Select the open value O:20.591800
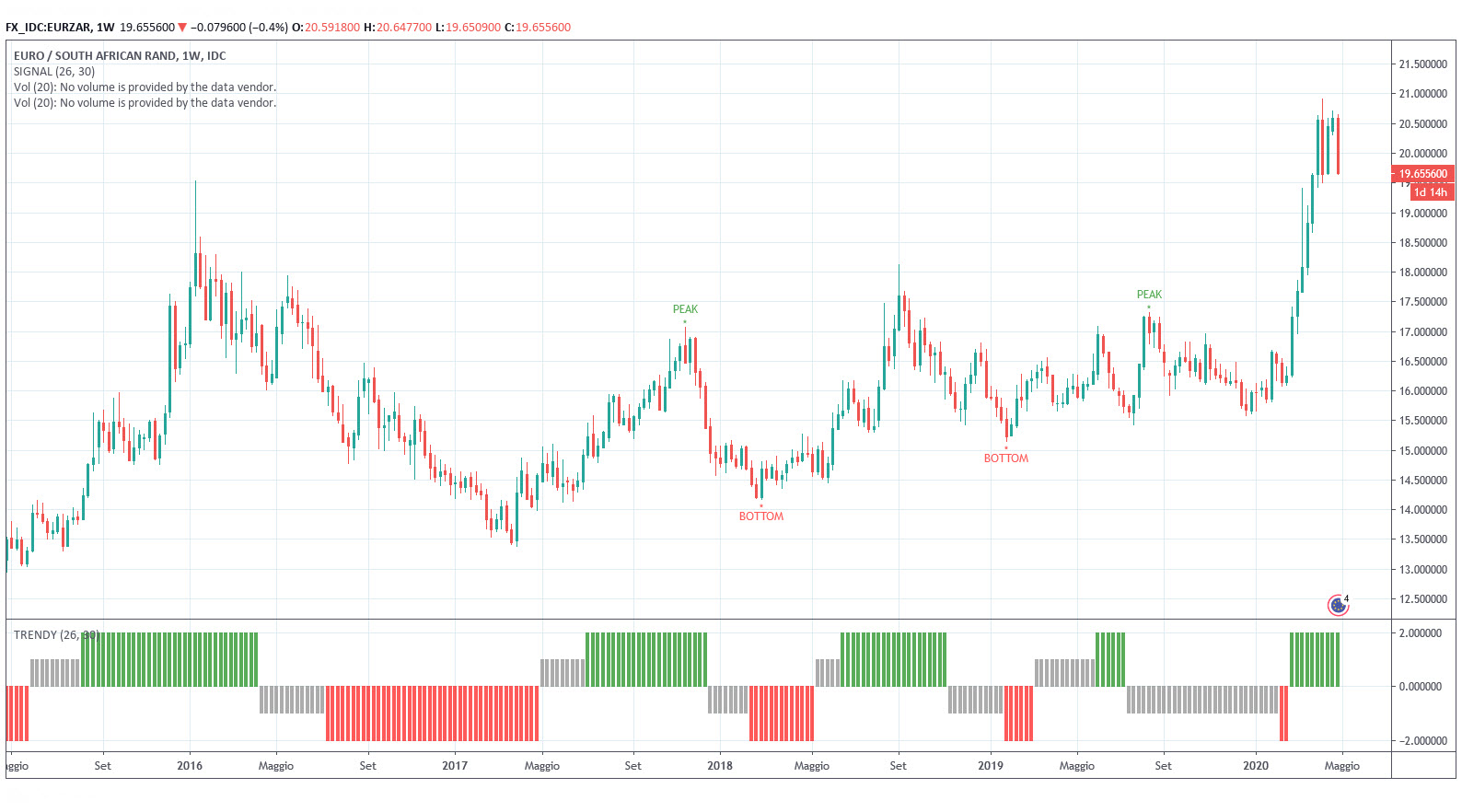The height and width of the screenshot is (812, 1462). point(326,27)
